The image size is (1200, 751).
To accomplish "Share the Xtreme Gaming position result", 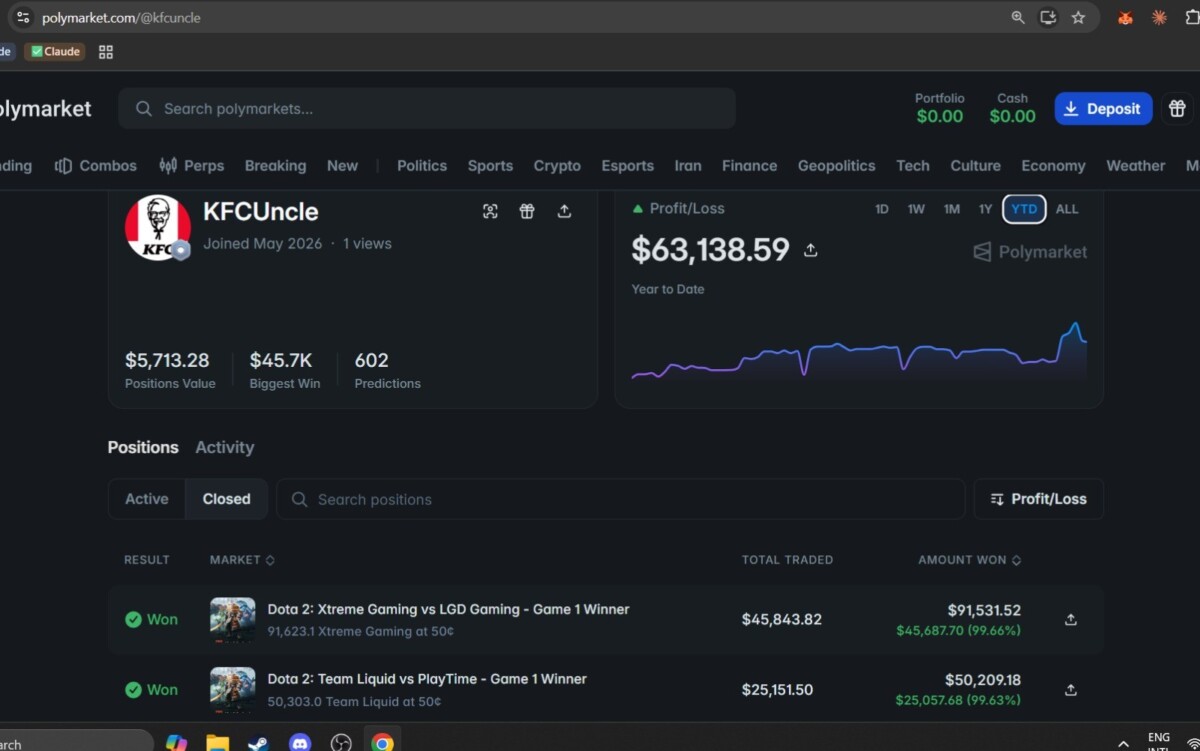I will click(x=1070, y=620).
